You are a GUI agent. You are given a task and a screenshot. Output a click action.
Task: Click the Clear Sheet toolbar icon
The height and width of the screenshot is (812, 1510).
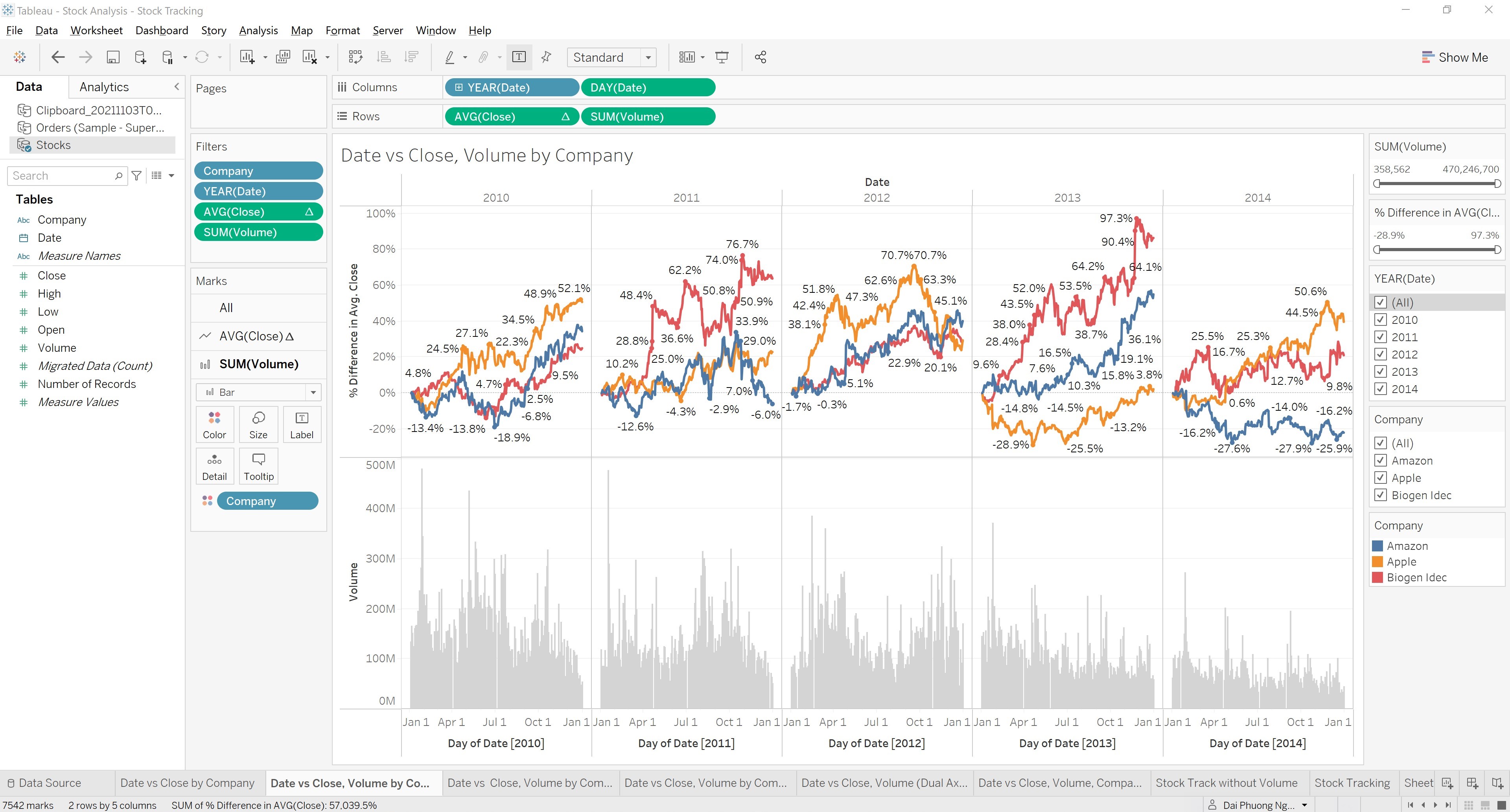pos(309,57)
